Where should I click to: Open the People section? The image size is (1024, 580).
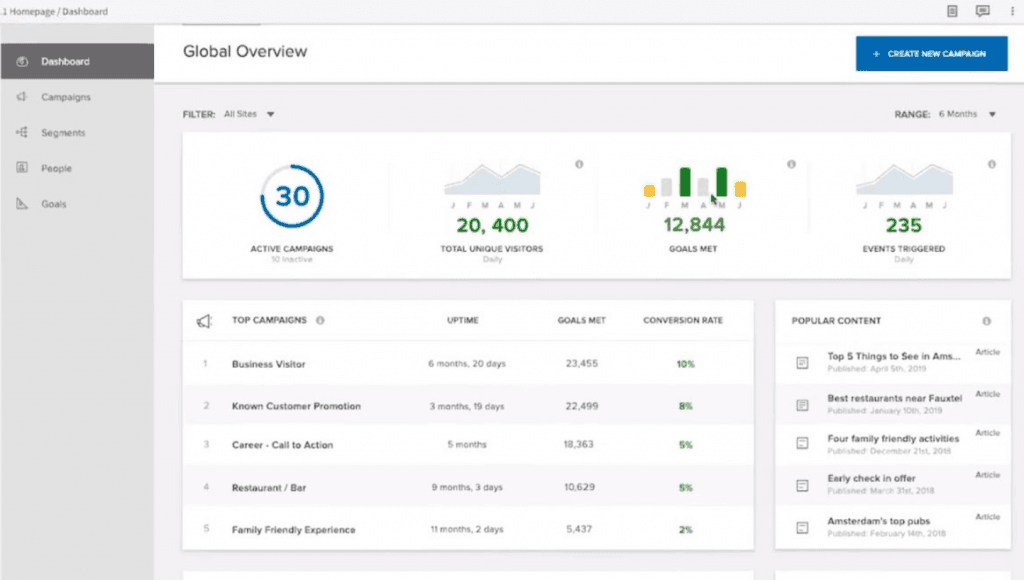point(56,168)
